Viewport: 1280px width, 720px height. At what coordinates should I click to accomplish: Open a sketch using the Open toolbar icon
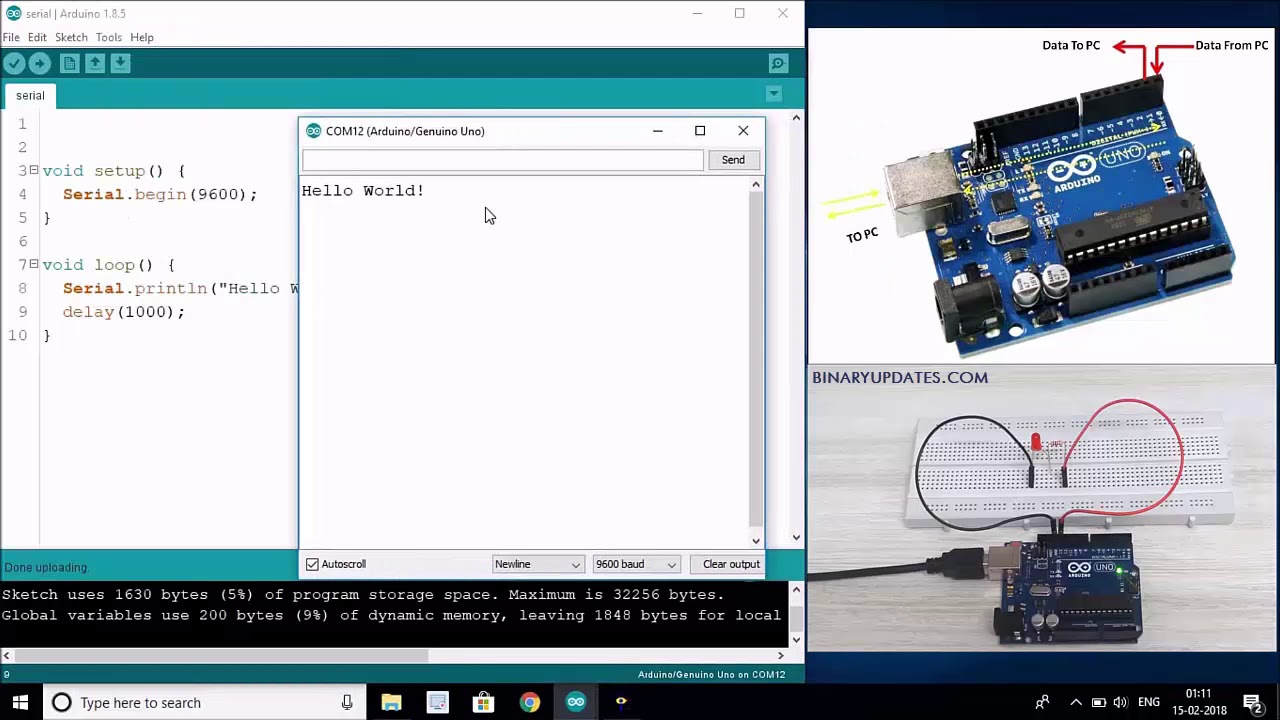click(95, 63)
